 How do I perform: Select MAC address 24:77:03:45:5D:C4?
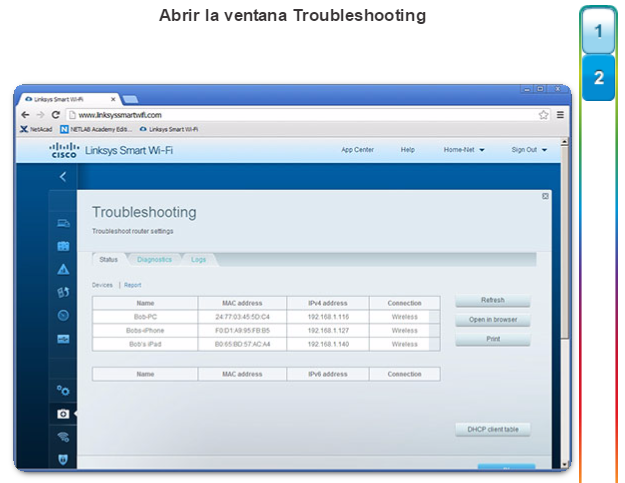(242, 317)
